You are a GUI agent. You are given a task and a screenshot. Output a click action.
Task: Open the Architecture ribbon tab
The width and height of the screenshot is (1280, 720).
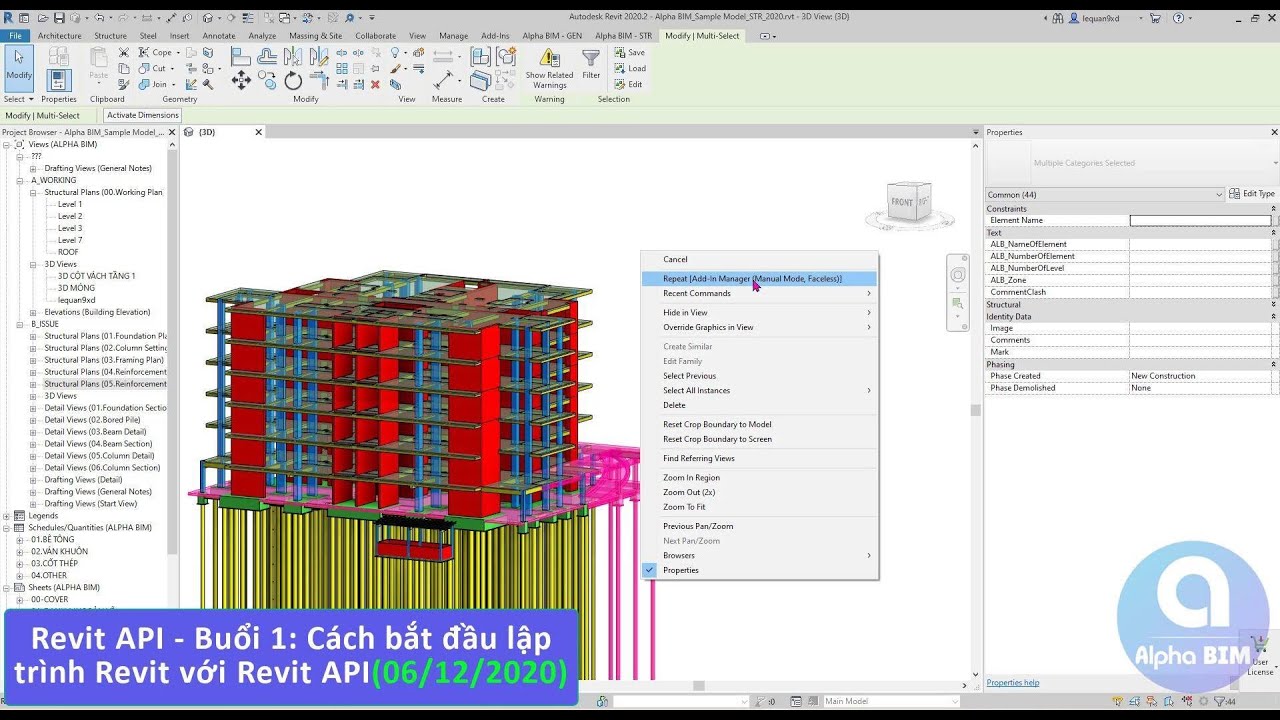point(60,36)
